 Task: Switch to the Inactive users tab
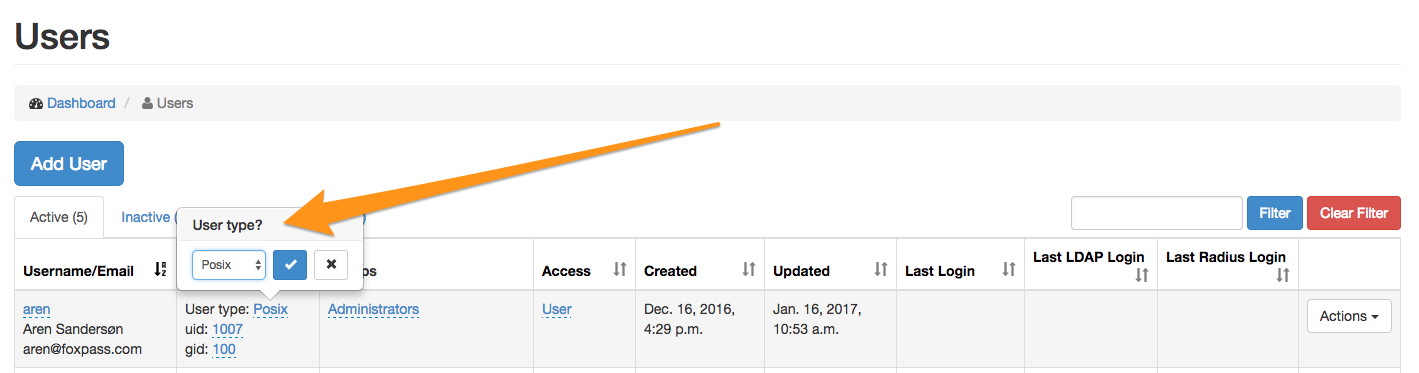tap(145, 217)
